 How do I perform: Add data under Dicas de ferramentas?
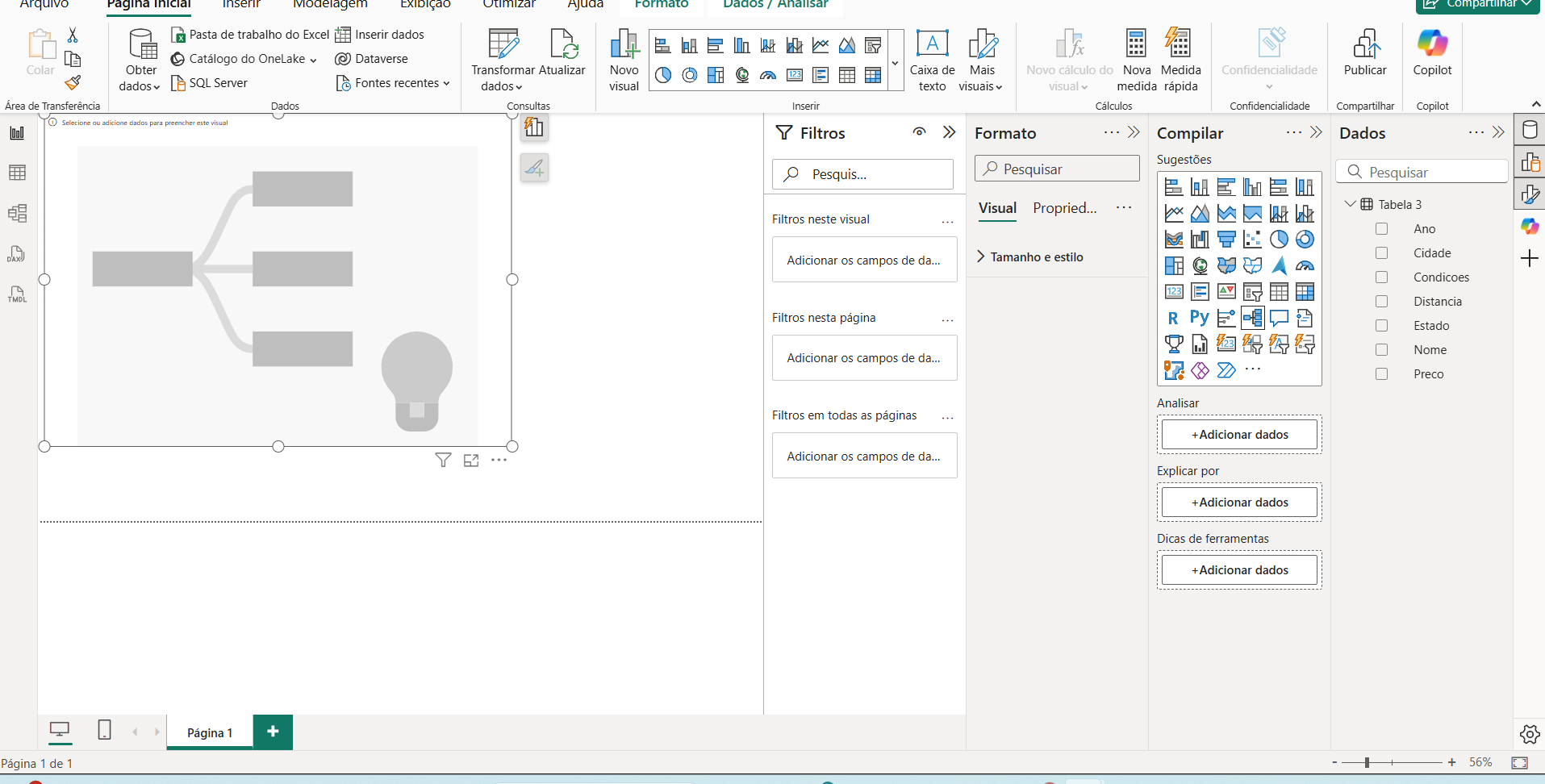click(x=1239, y=570)
